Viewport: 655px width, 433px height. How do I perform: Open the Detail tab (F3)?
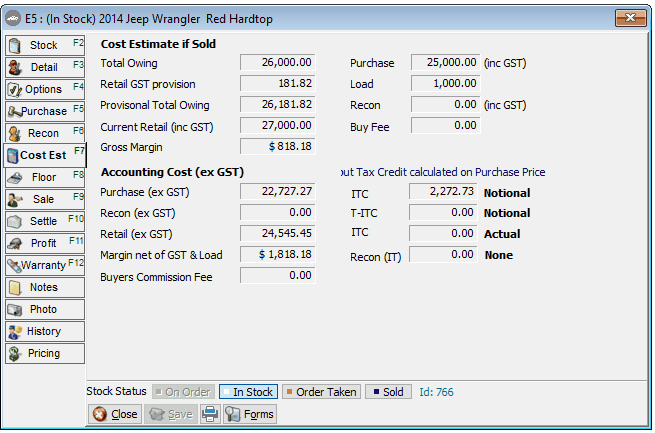point(45,67)
